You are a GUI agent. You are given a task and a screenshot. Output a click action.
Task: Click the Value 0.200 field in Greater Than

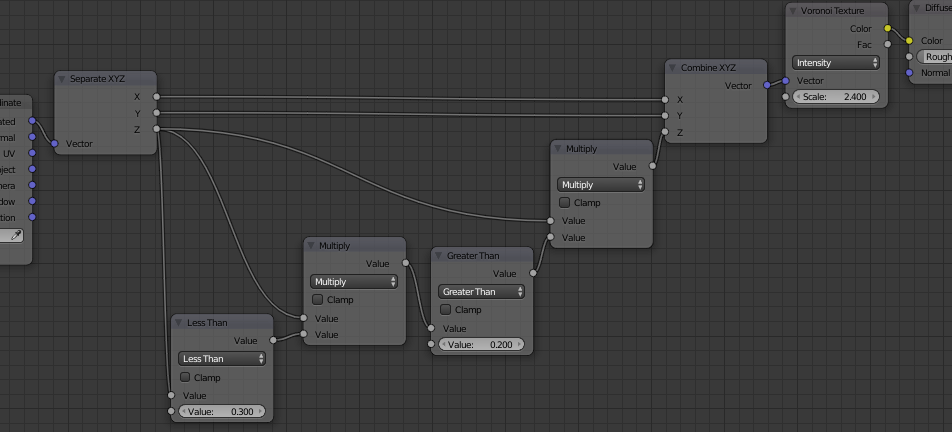[x=481, y=345]
